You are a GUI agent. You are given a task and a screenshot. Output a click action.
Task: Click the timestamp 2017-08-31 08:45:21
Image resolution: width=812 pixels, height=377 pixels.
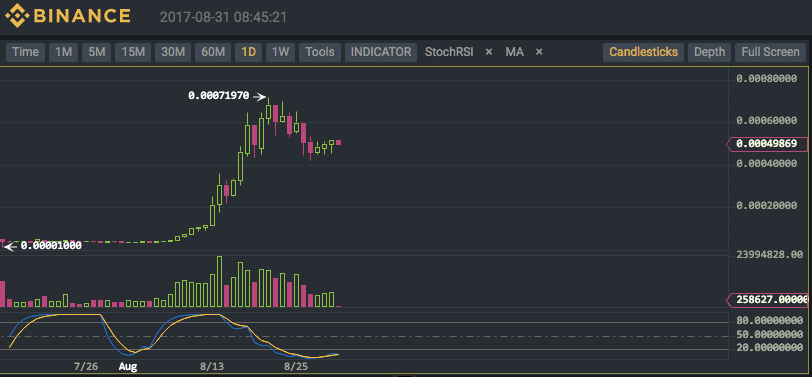(x=223, y=17)
